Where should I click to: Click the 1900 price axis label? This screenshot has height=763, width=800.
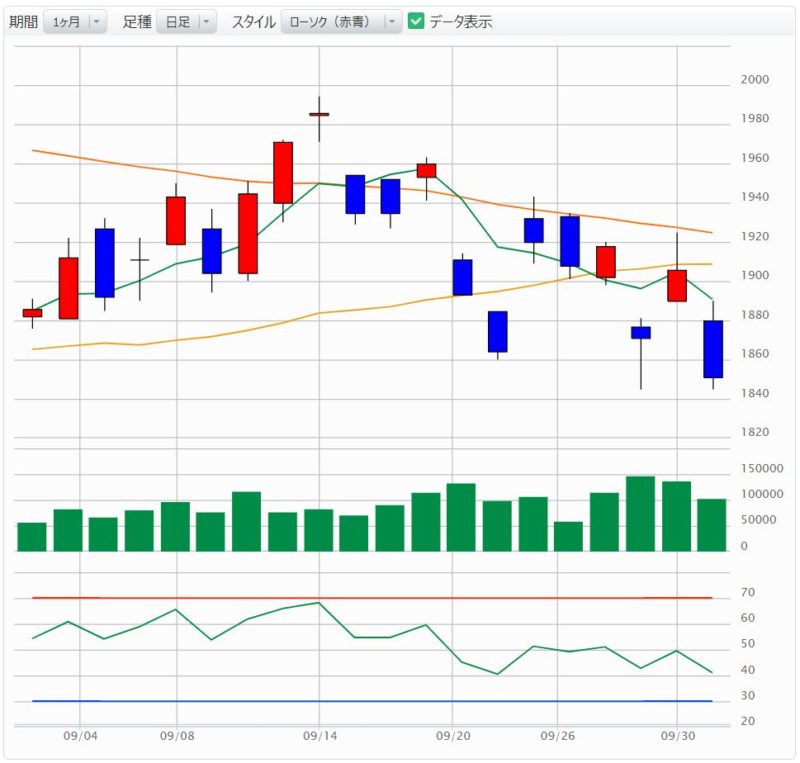(x=755, y=276)
